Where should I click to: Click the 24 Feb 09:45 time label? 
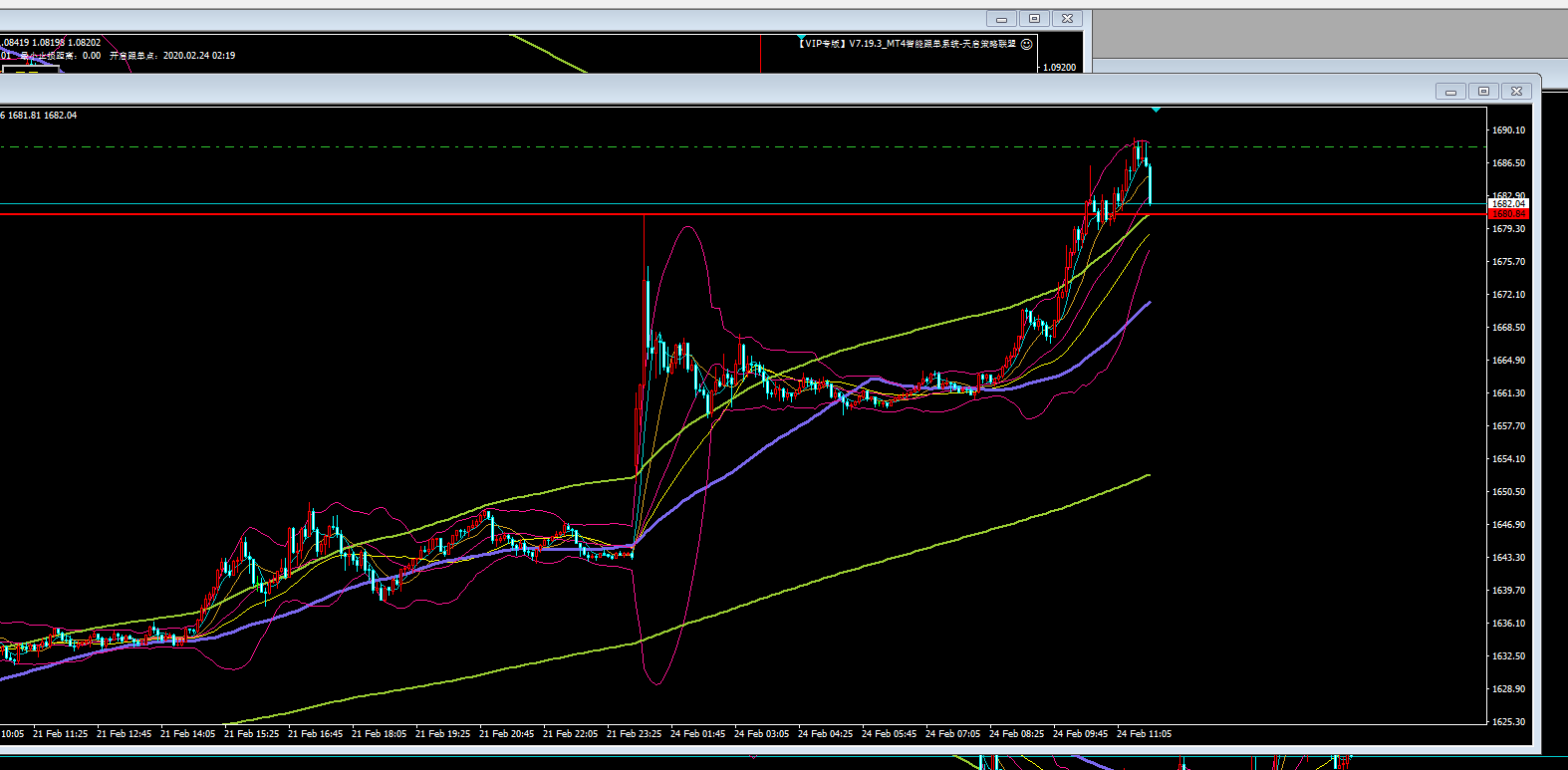[x=1081, y=734]
